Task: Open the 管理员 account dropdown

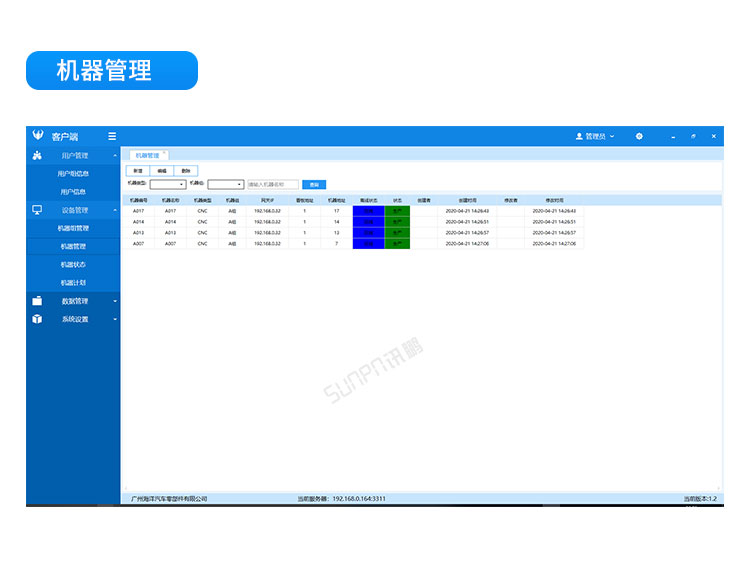Action: coord(598,136)
